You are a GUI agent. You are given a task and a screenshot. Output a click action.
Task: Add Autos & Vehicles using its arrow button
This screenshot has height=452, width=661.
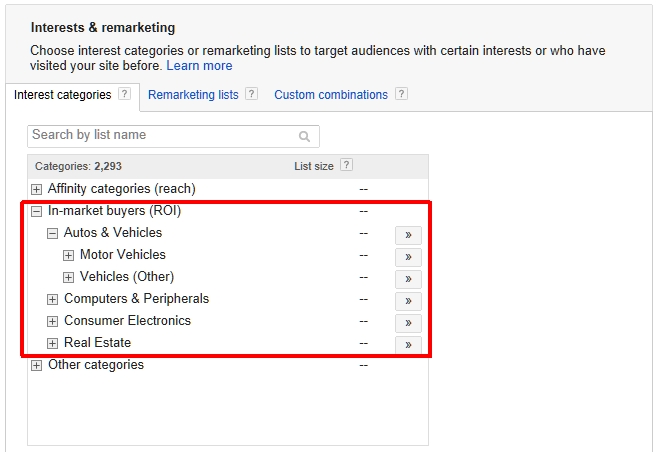click(407, 235)
